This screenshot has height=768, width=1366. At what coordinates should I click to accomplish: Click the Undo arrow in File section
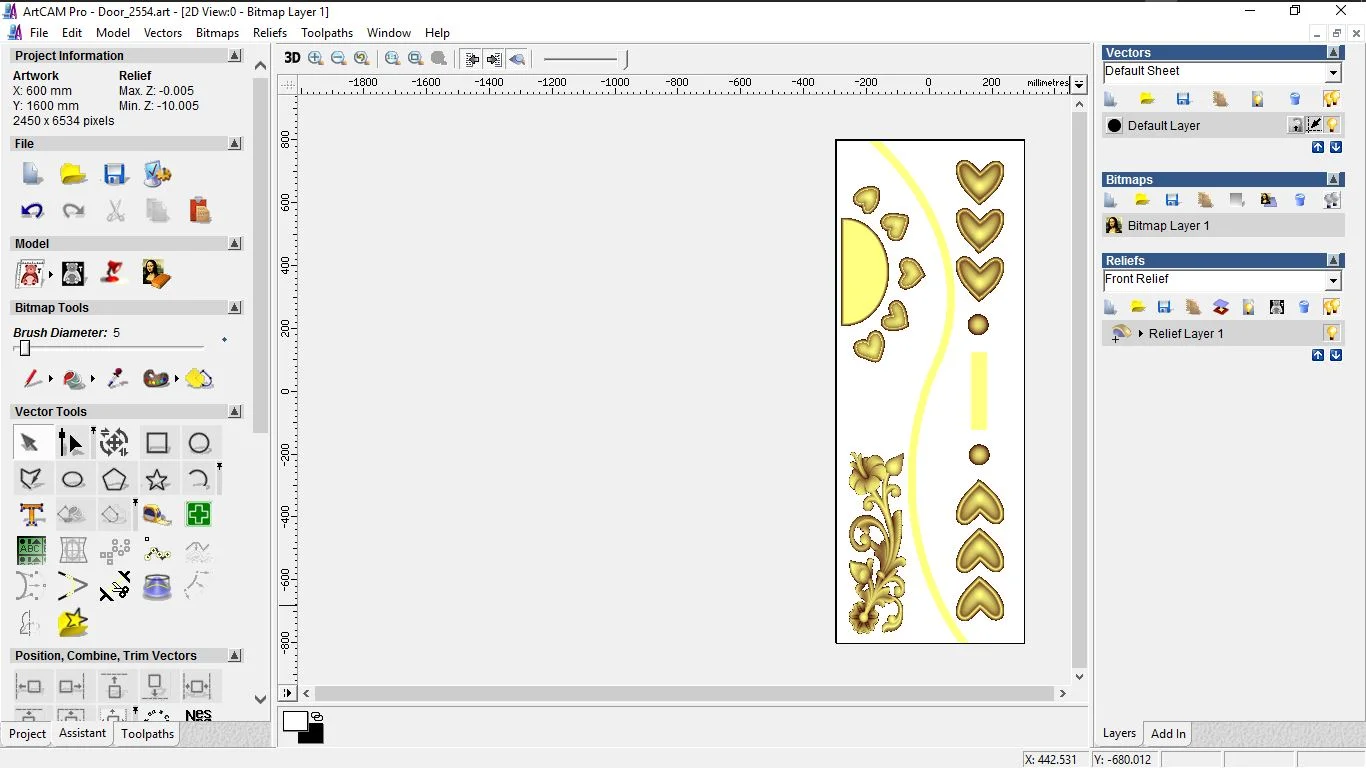coord(32,210)
